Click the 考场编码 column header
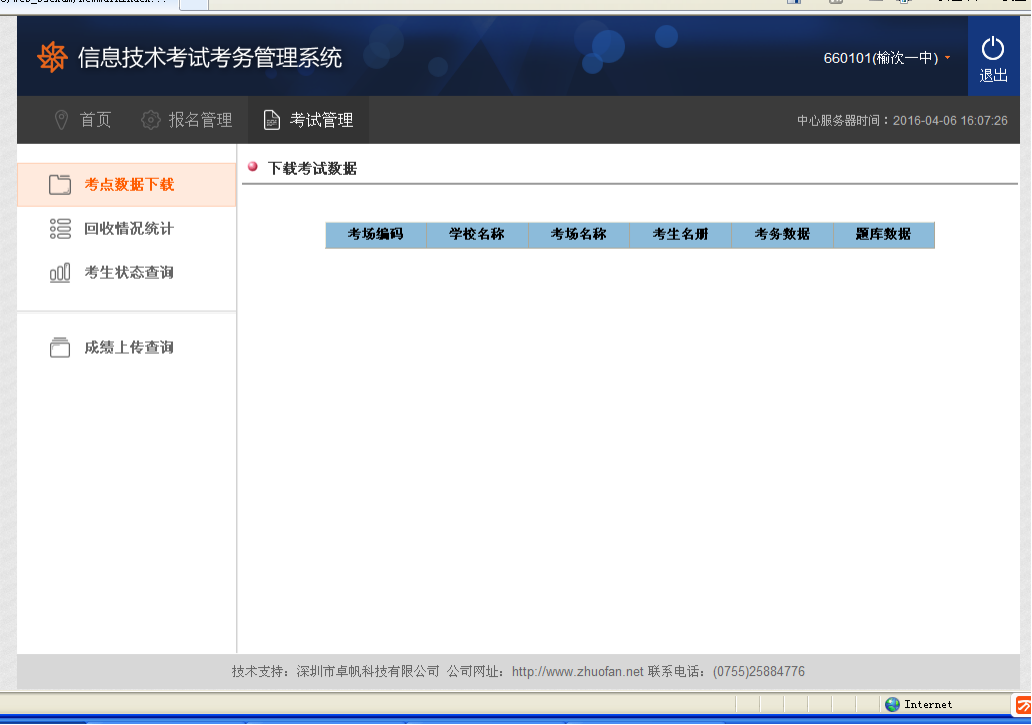The width and height of the screenshot is (1032, 725). [375, 235]
